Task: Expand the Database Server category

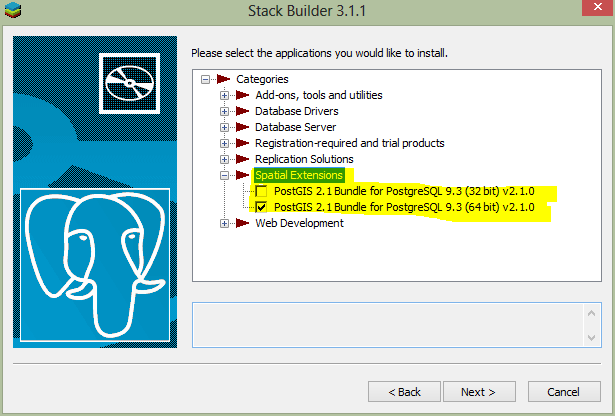Action: tap(224, 127)
